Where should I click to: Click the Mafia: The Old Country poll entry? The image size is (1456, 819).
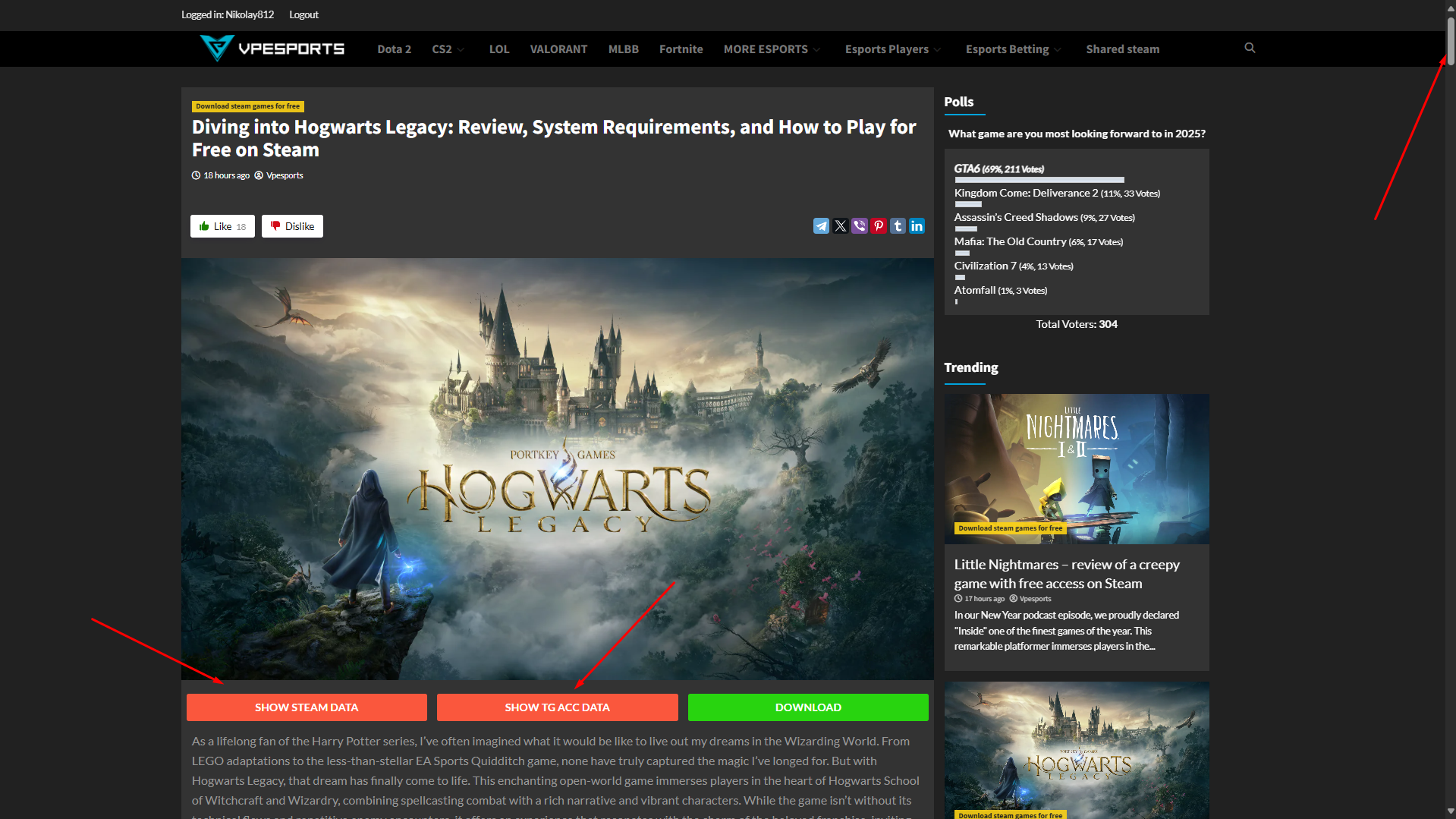tap(1039, 241)
